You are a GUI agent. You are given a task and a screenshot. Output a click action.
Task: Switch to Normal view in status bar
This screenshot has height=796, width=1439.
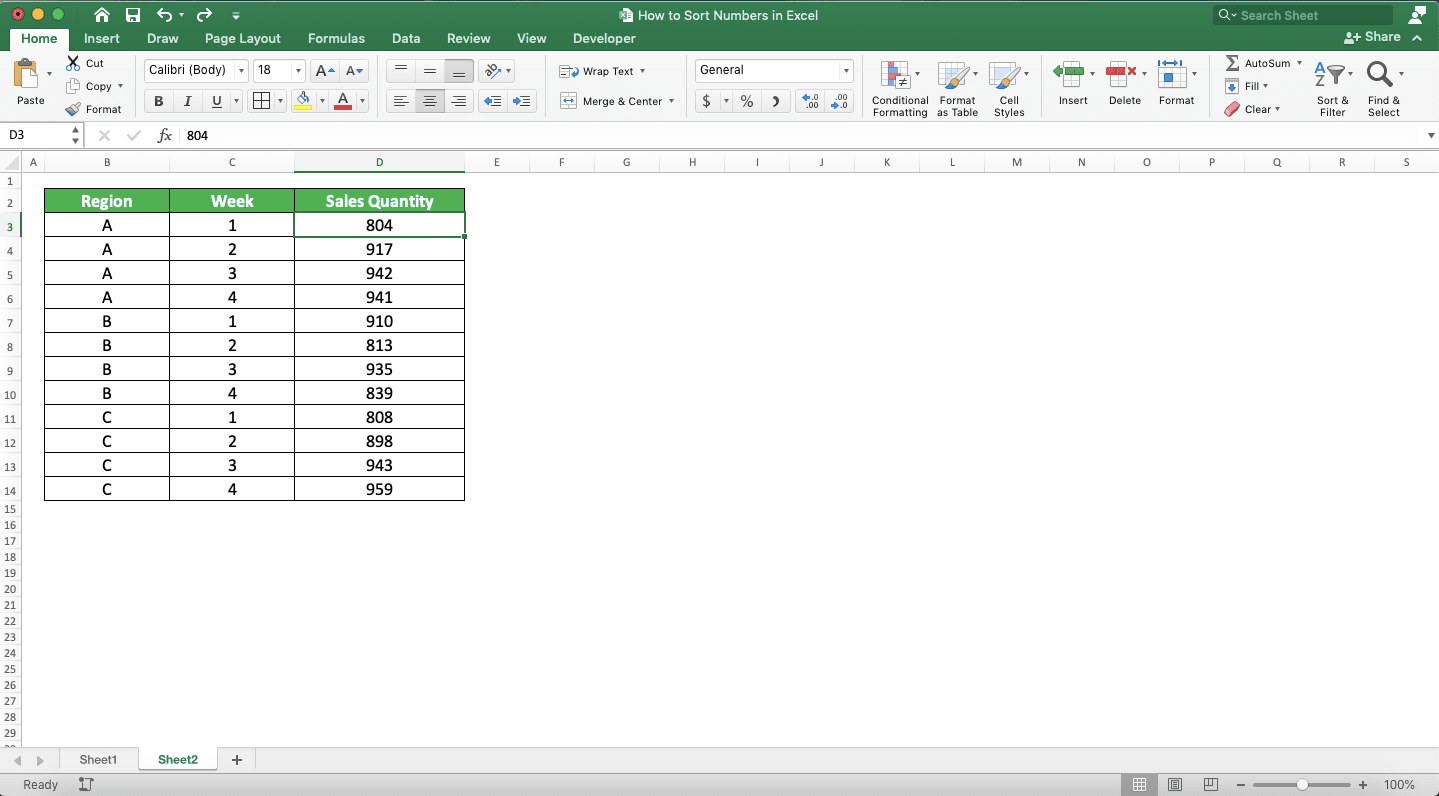point(1139,785)
